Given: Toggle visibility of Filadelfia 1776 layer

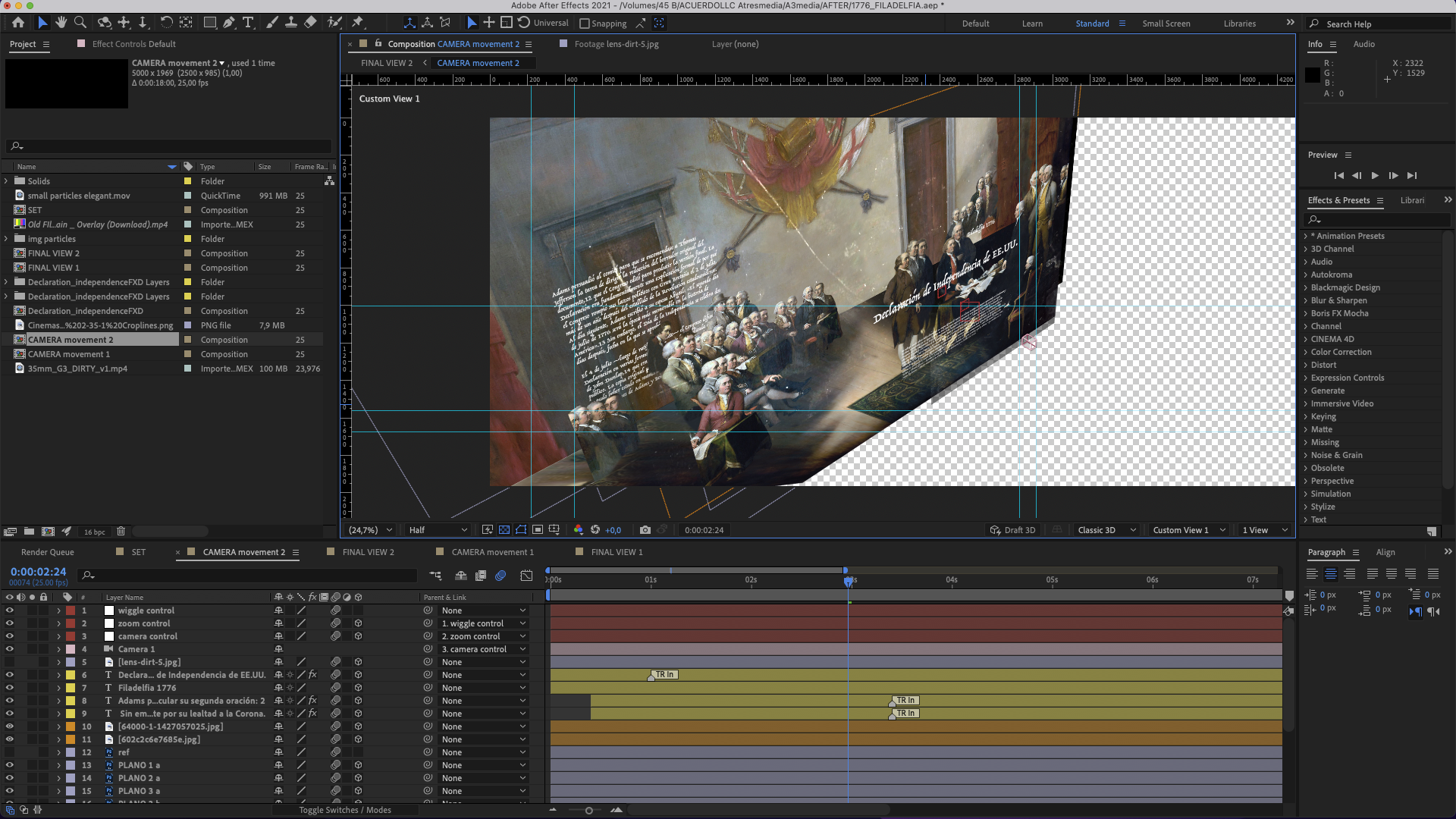Looking at the screenshot, I should [9, 688].
